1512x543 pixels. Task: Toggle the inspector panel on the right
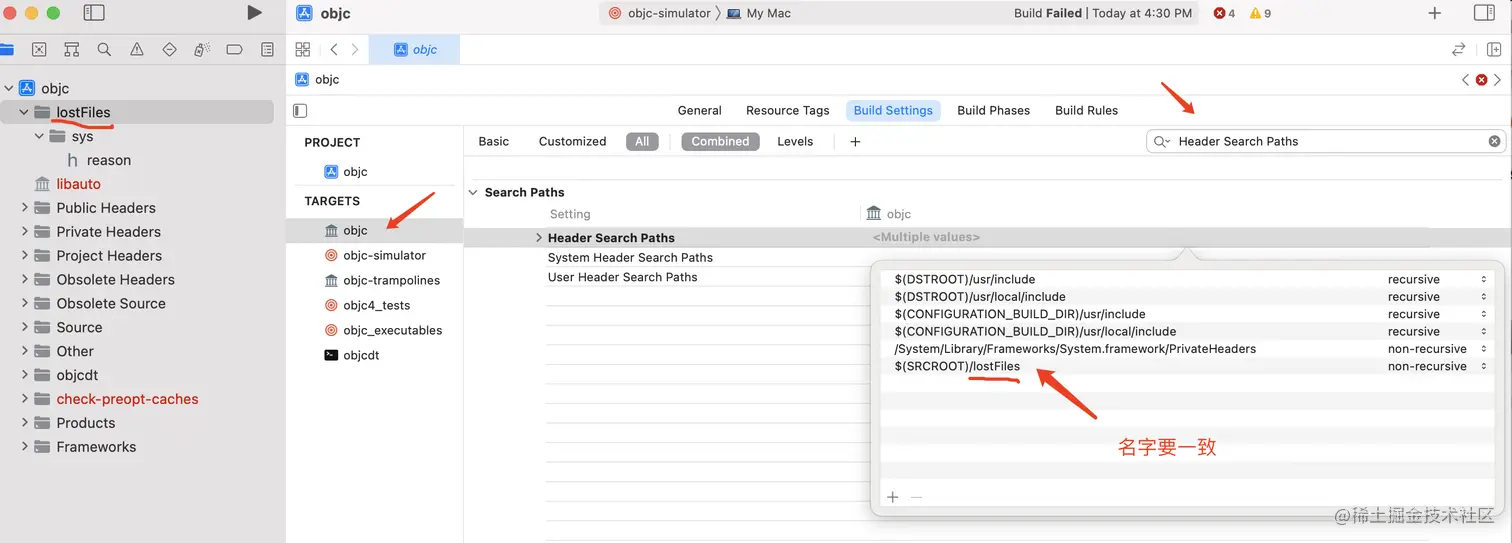coord(1485,13)
